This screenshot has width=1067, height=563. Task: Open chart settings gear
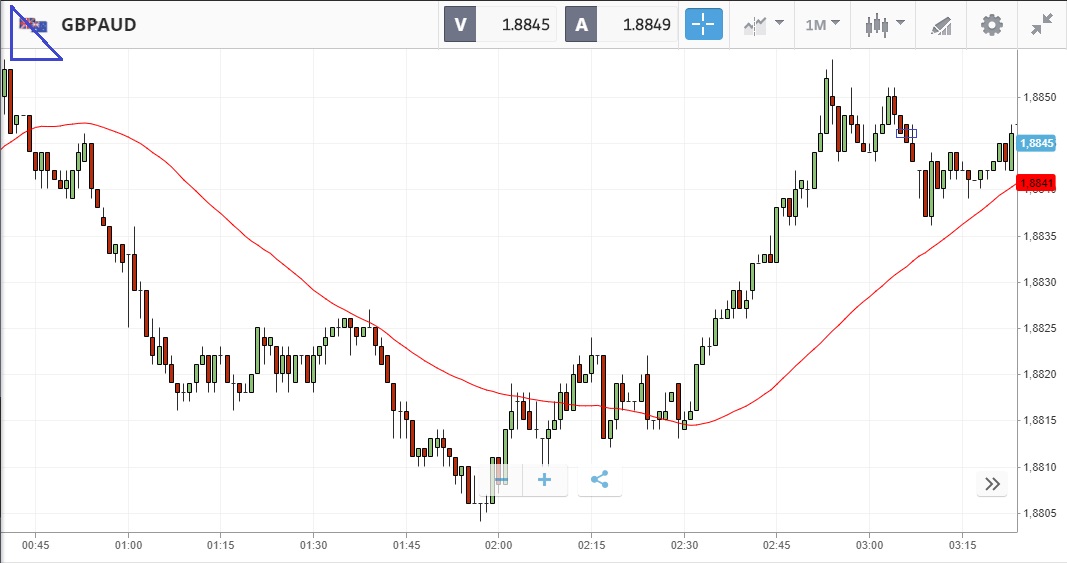click(991, 25)
